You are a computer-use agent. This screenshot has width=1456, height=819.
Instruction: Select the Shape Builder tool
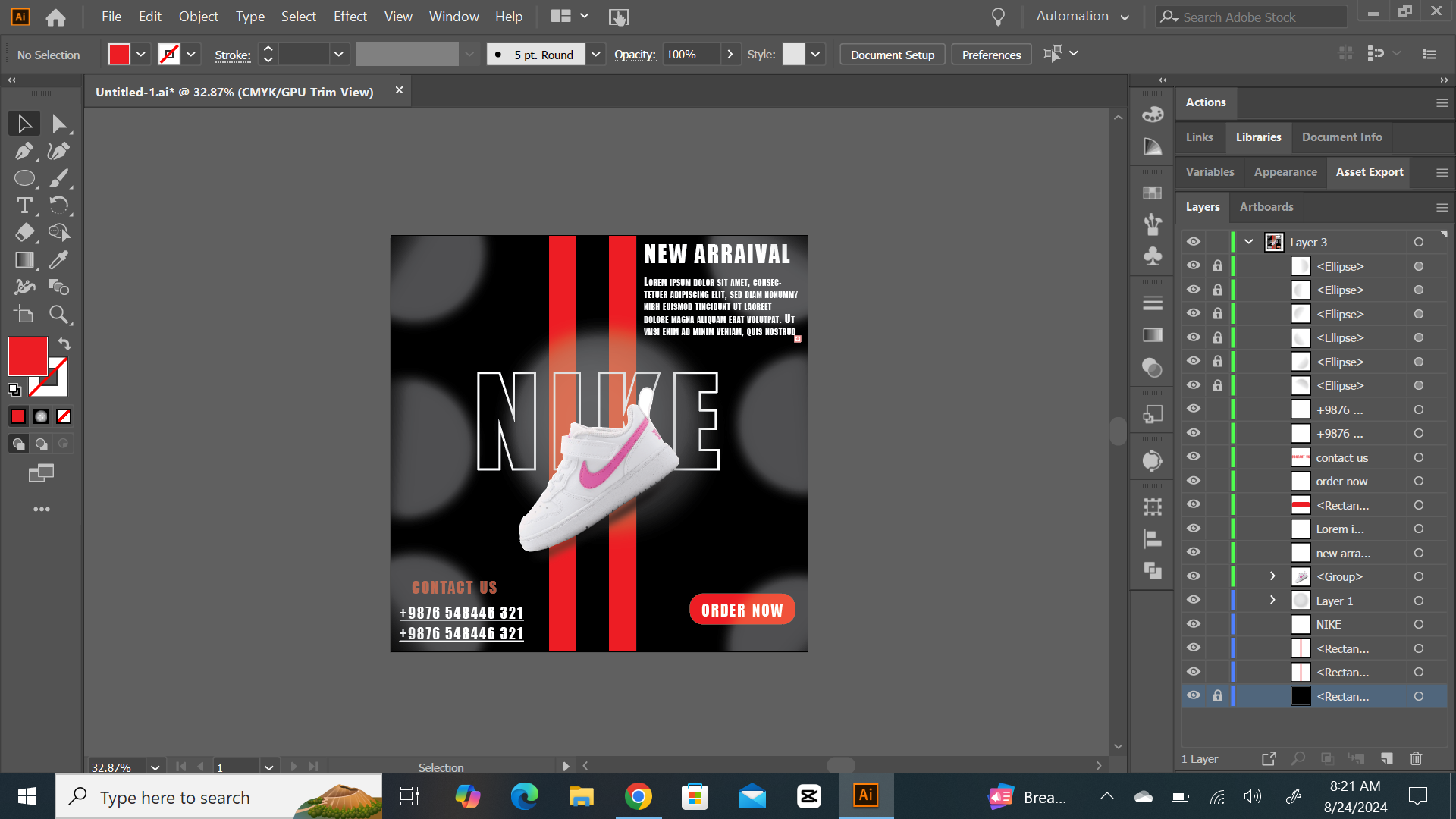coord(59,233)
